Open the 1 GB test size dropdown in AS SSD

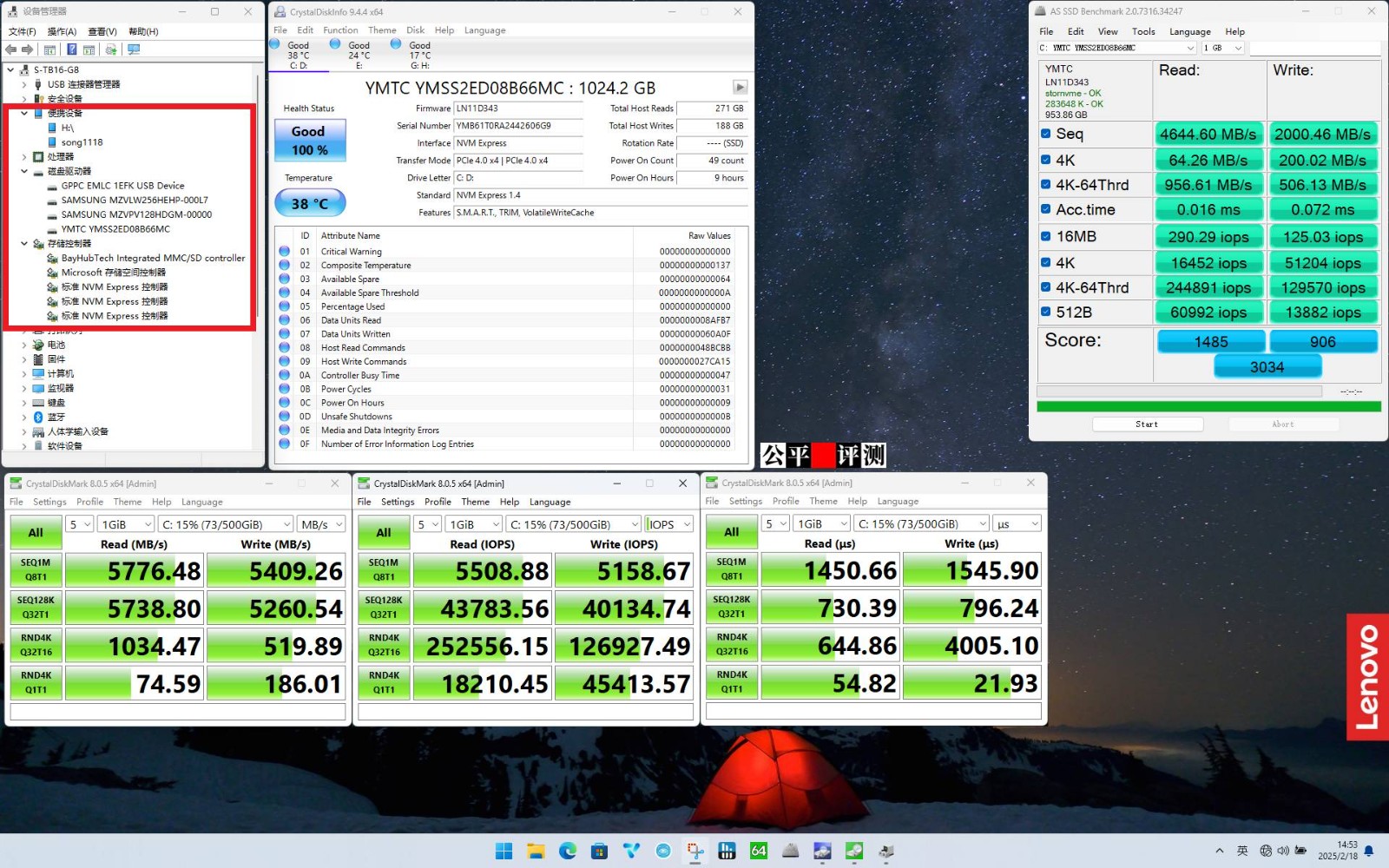point(1222,48)
